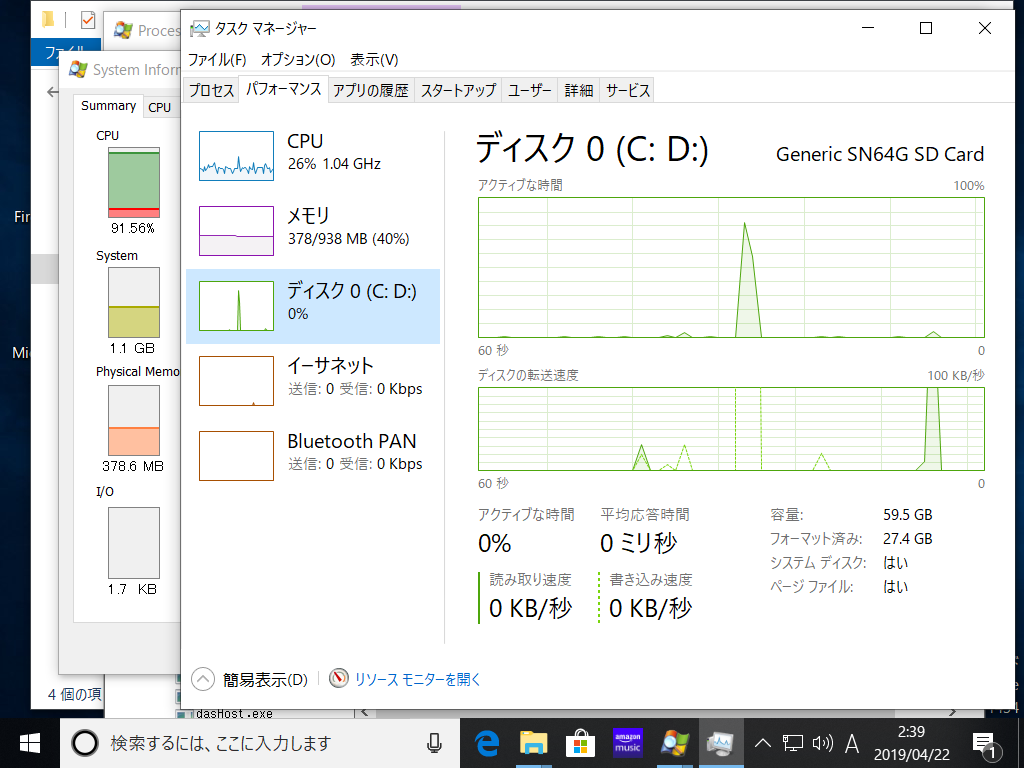Show hidden tray icons chevron
The width and height of the screenshot is (1024, 768).
pos(763,743)
